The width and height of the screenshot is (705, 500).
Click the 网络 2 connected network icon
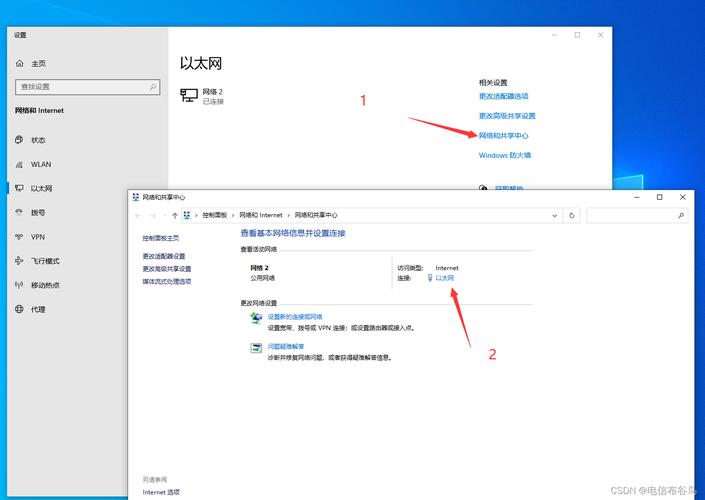coord(189,95)
